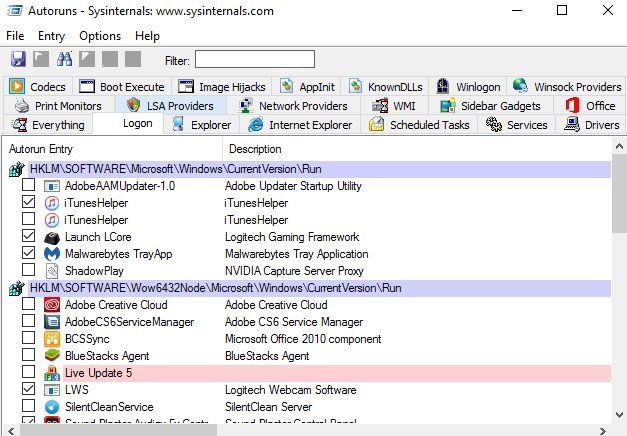The height and width of the screenshot is (436, 627).
Task: Click the Find binoculars toolbar icon
Action: 64,59
